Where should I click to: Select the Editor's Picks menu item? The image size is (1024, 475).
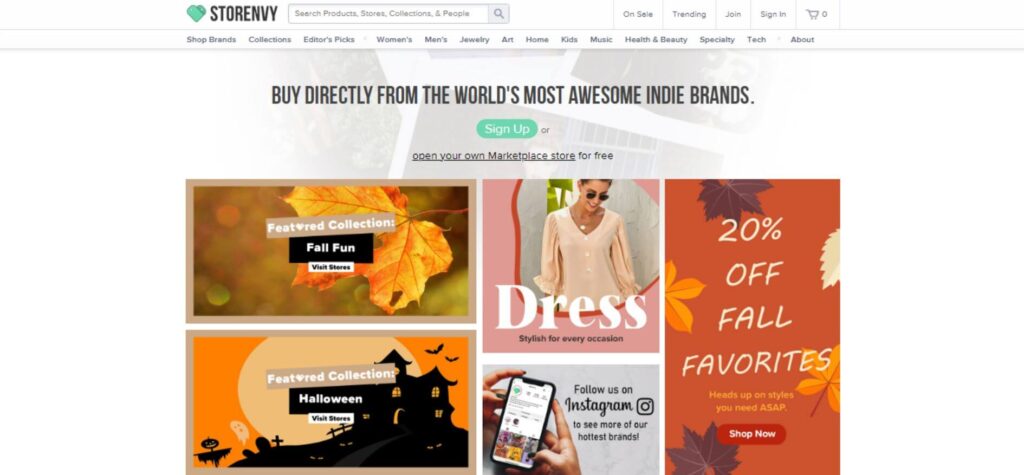tap(328, 39)
